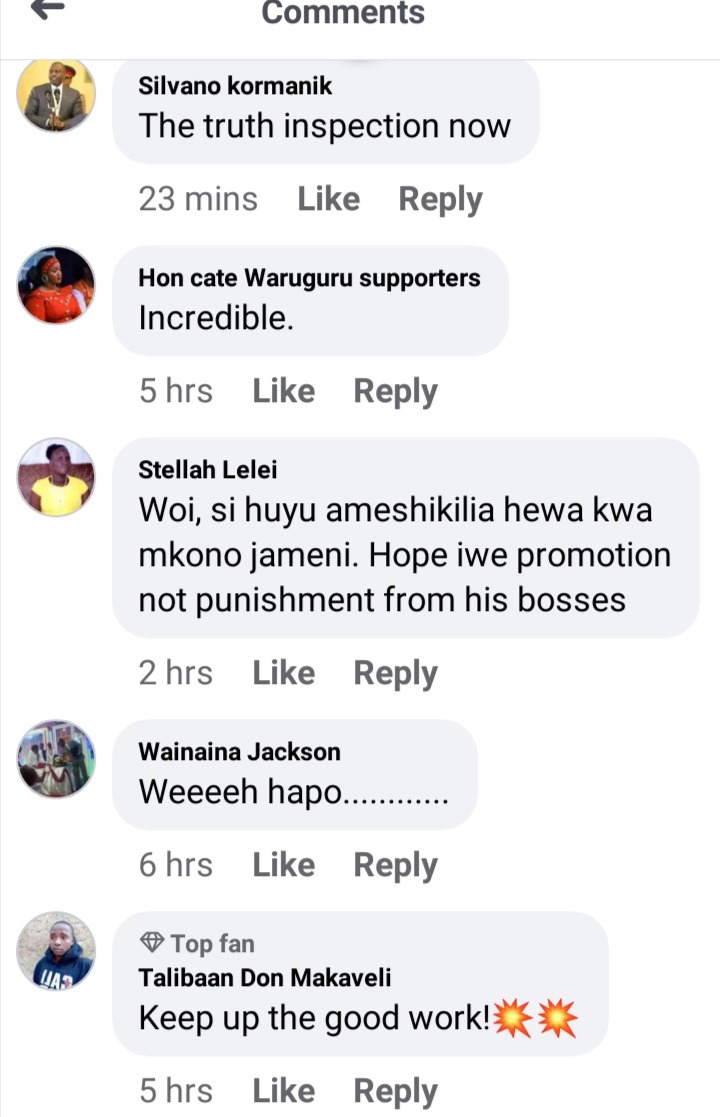The width and height of the screenshot is (720, 1117).
Task: Open Stellah Lelei's name link
Action: coord(207,469)
